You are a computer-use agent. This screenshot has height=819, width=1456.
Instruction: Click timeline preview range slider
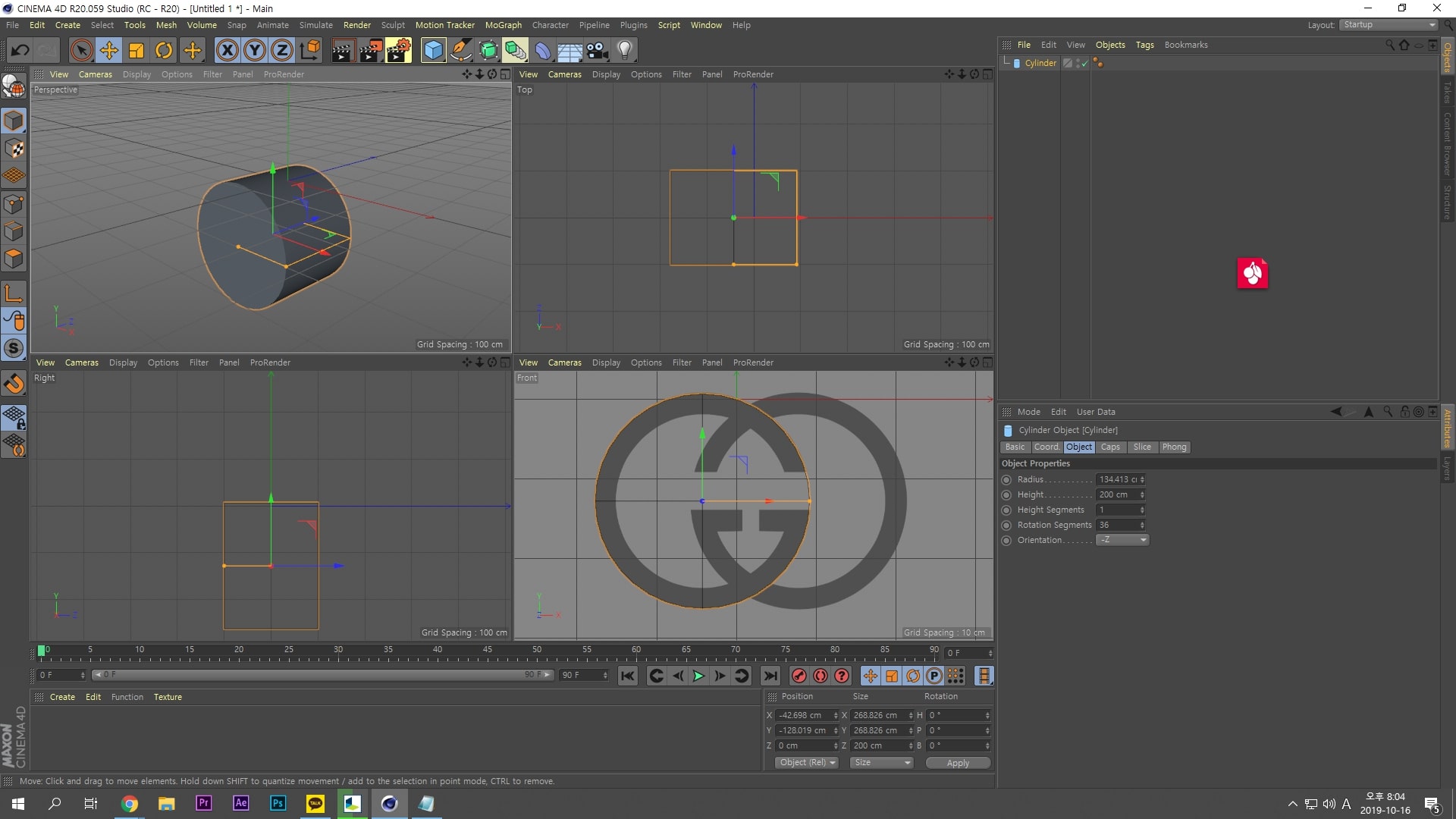click(x=322, y=675)
